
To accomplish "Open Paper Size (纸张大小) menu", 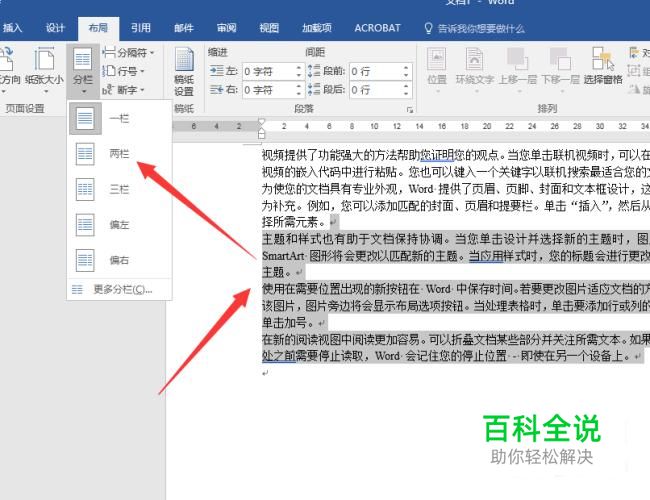I will pos(44,68).
